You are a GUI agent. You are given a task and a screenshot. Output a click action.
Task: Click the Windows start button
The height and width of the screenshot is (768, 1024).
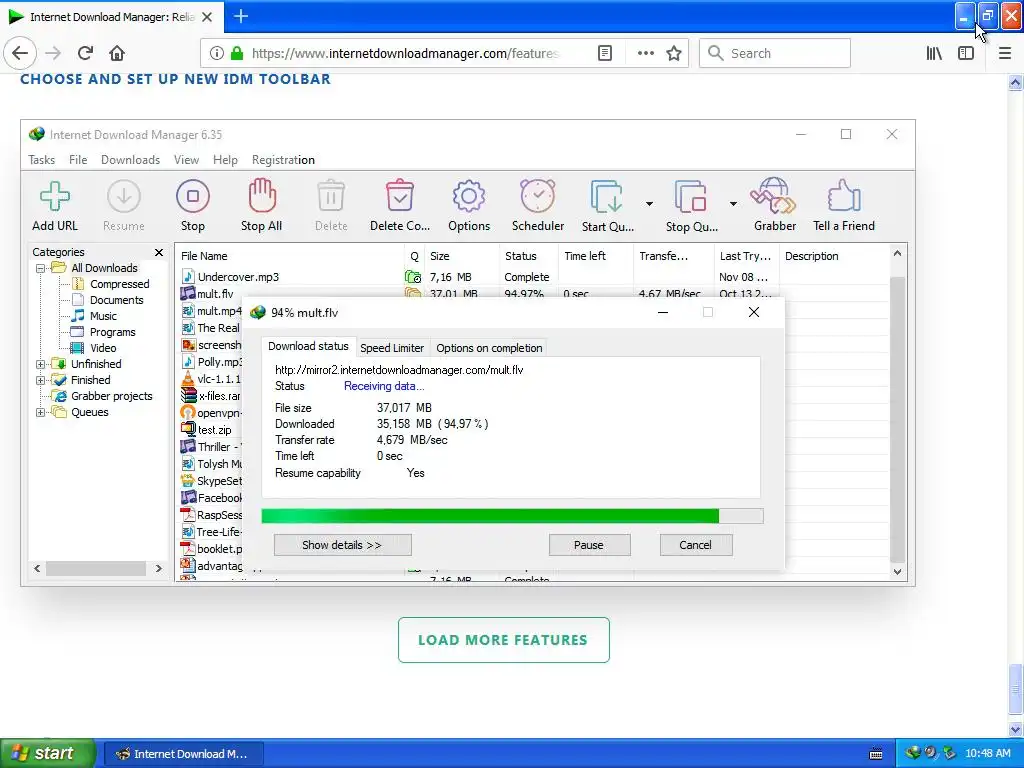[x=47, y=753]
